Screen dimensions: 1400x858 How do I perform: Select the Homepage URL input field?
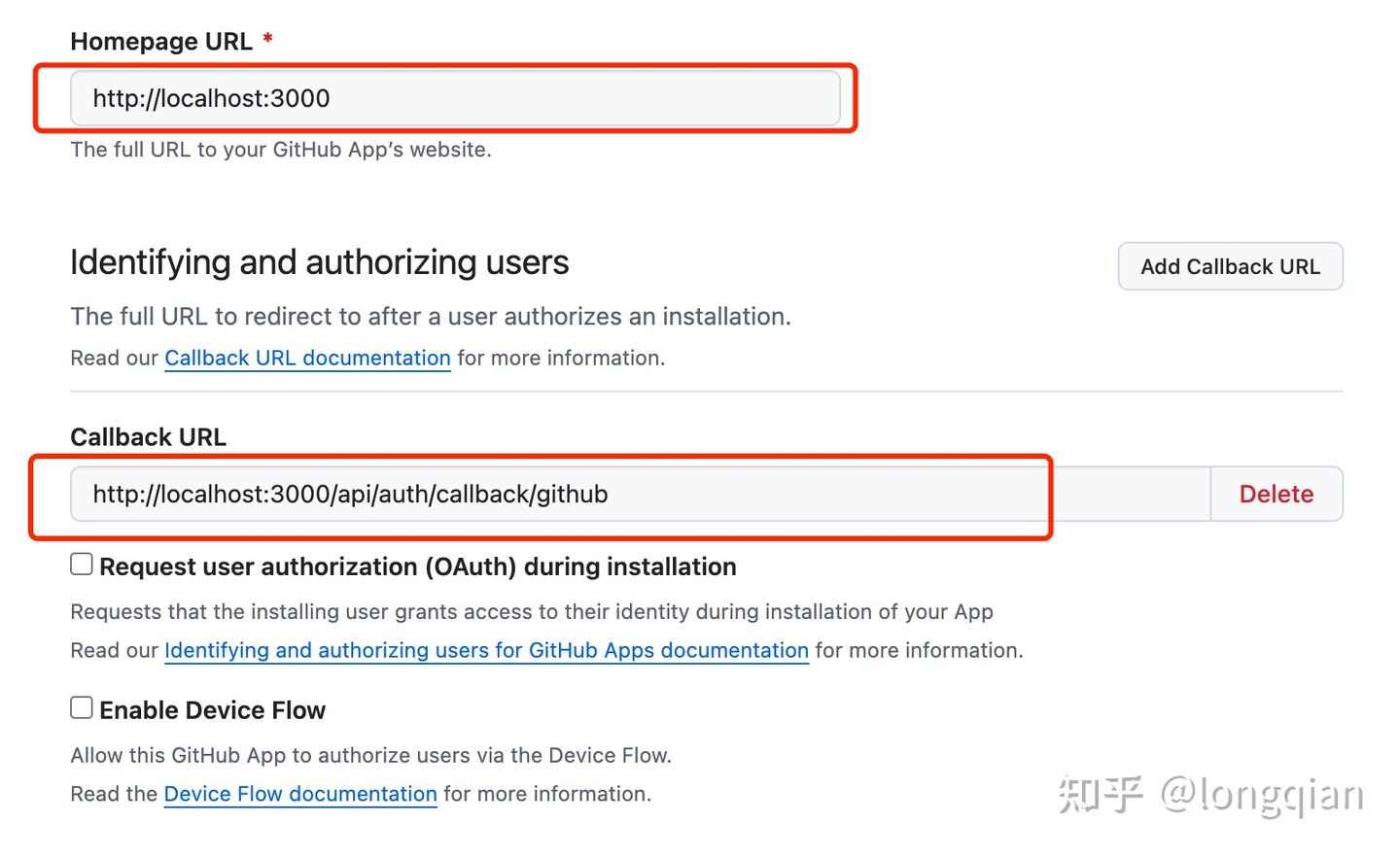click(x=454, y=98)
